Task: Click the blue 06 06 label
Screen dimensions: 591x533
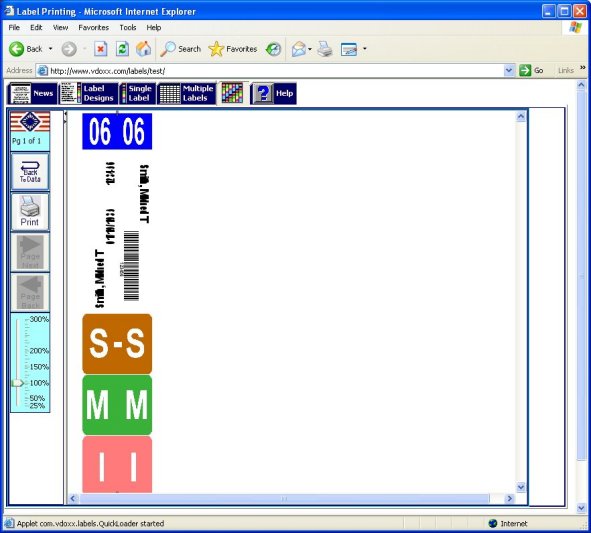Action: pyautogui.click(x=117, y=131)
